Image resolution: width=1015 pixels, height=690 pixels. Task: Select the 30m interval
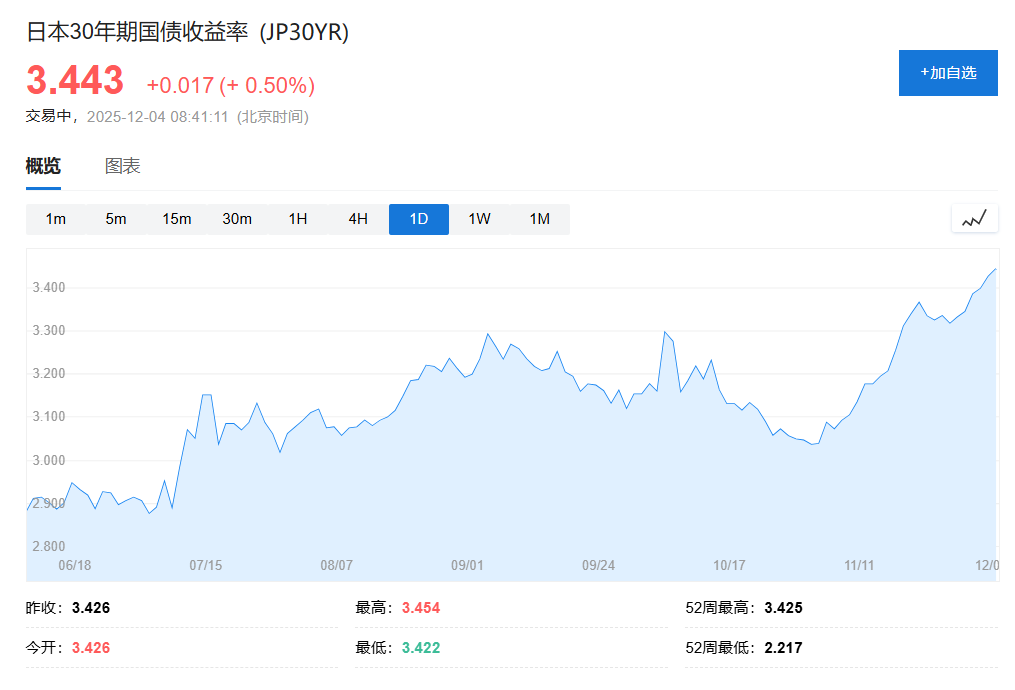coord(237,218)
